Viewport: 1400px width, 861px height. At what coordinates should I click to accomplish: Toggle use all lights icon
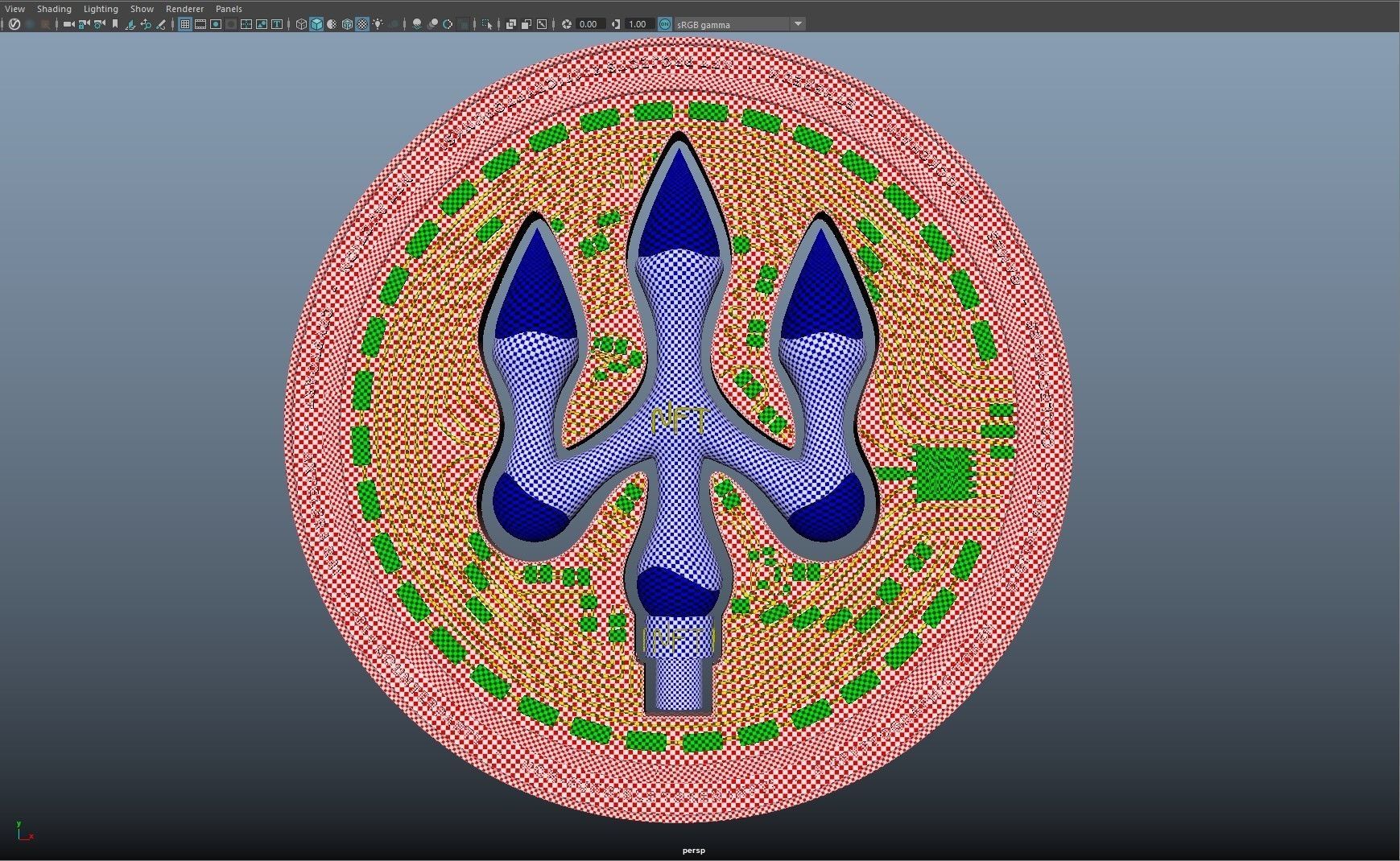tap(378, 24)
